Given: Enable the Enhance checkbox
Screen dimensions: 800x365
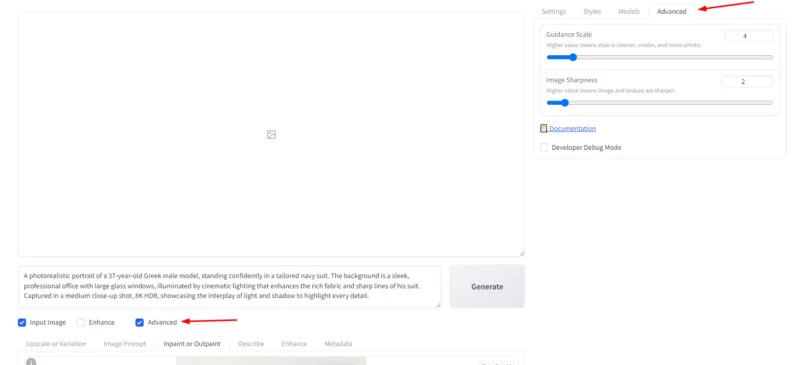Looking at the screenshot, I should point(81,323).
